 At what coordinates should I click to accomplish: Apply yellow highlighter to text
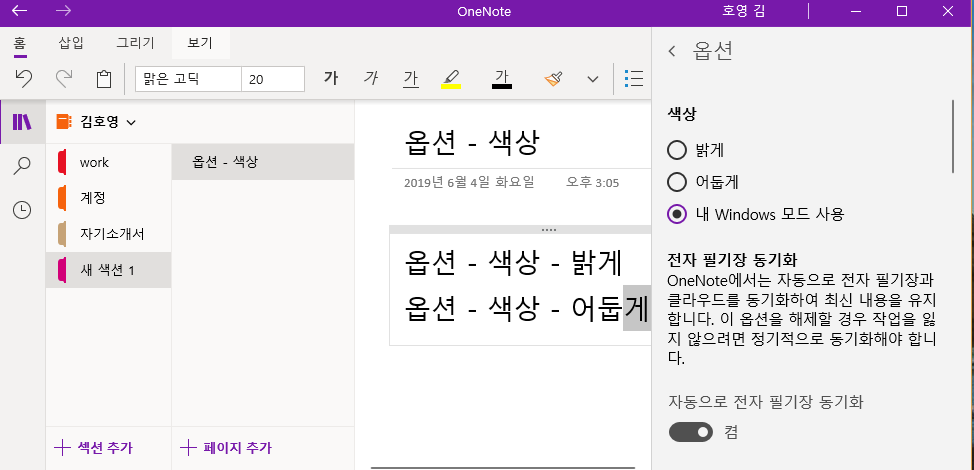pos(451,79)
